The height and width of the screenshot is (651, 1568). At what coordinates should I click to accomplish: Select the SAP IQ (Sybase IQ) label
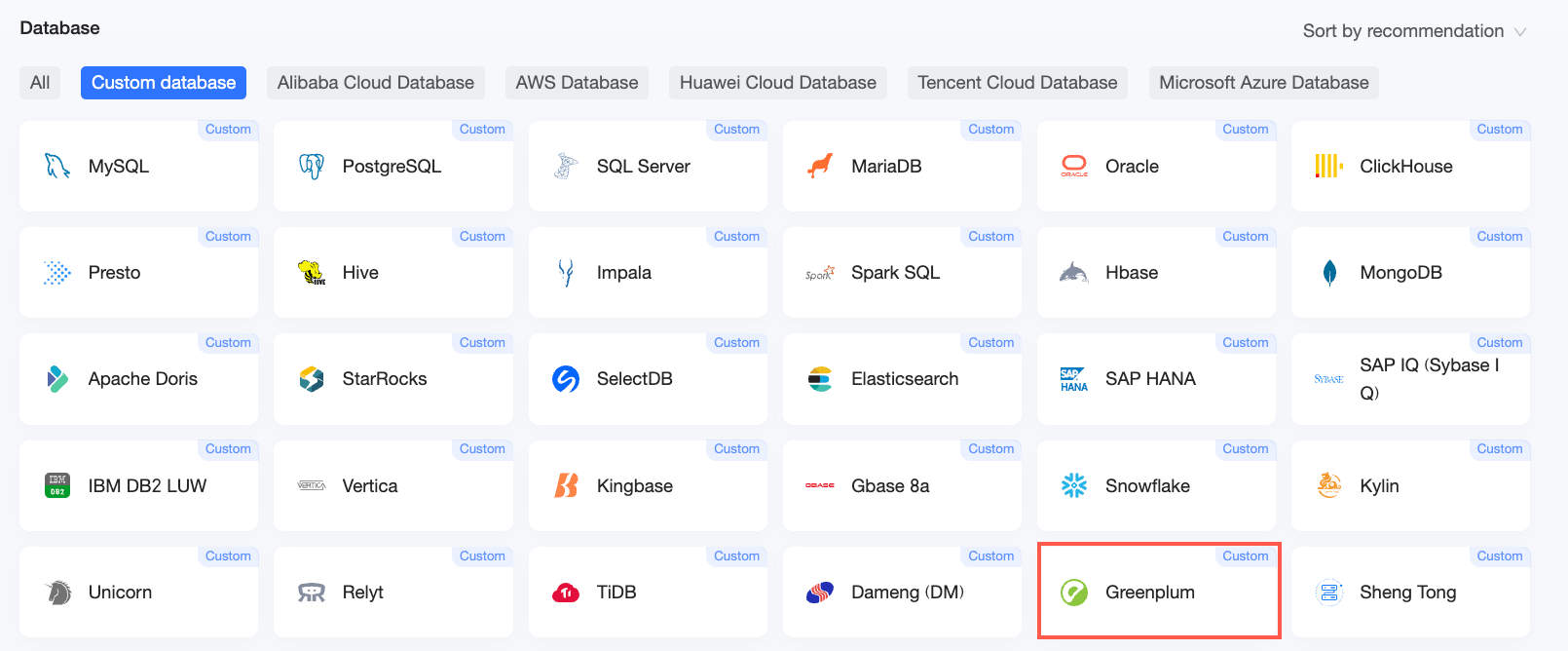[x=1429, y=379]
